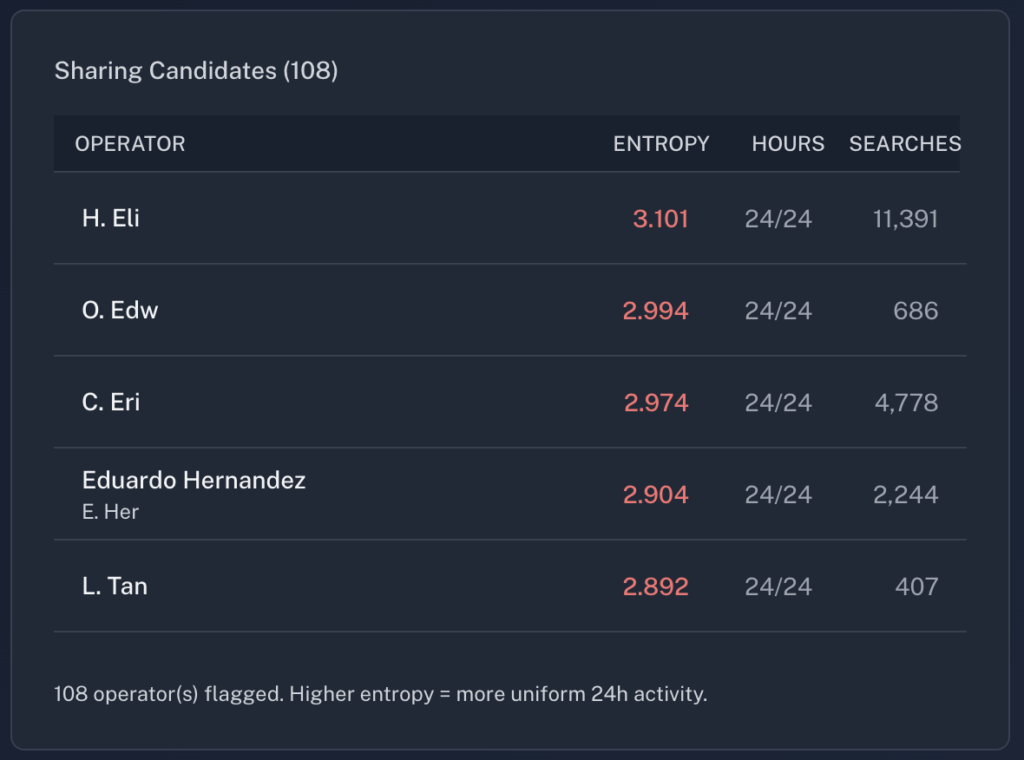
Task: Click the 2,244 searches count
Action: point(905,494)
